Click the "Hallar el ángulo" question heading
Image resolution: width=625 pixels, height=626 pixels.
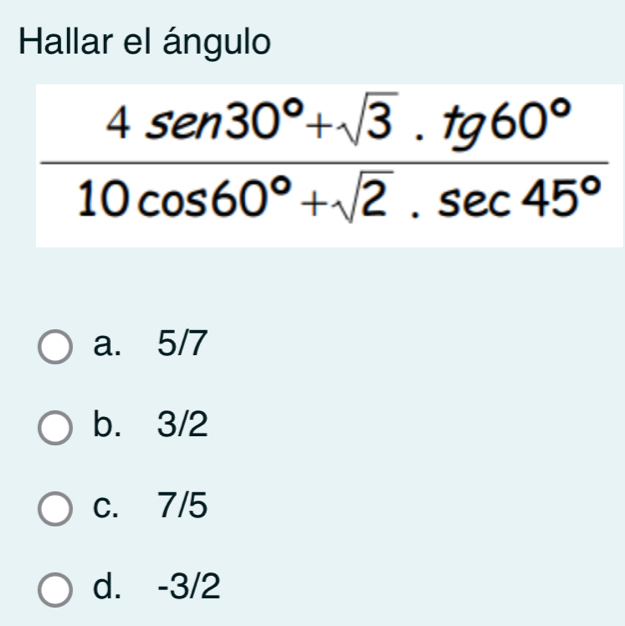point(145,44)
